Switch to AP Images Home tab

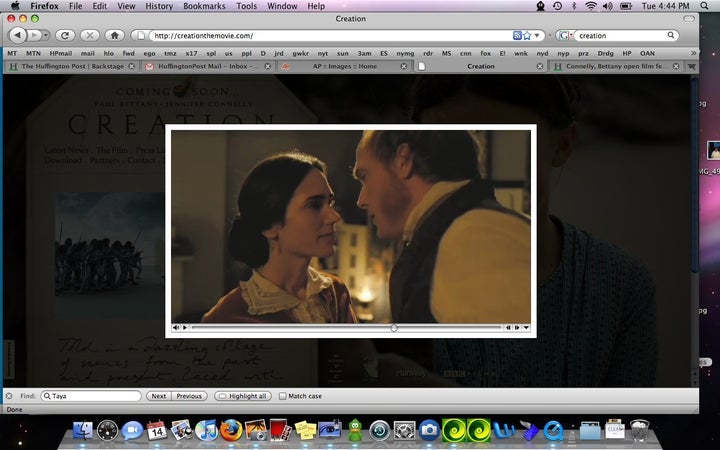(x=344, y=67)
